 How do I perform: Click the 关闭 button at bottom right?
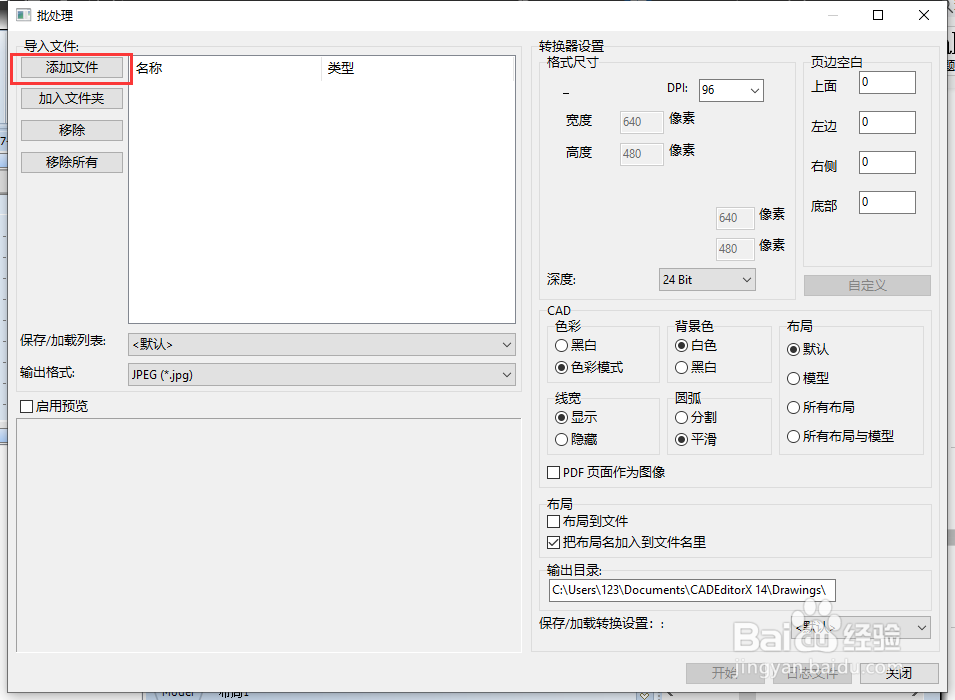(899, 673)
